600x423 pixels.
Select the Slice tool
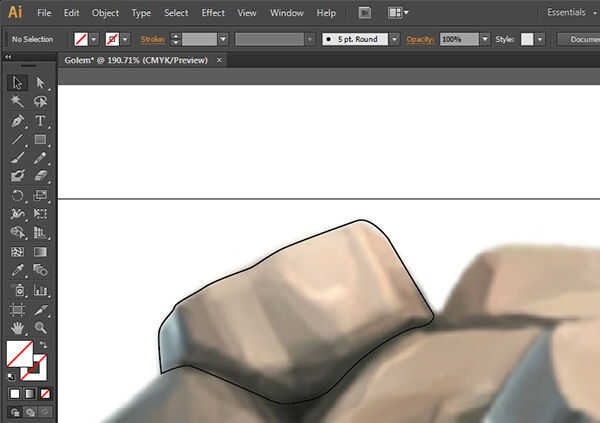[x=40, y=309]
